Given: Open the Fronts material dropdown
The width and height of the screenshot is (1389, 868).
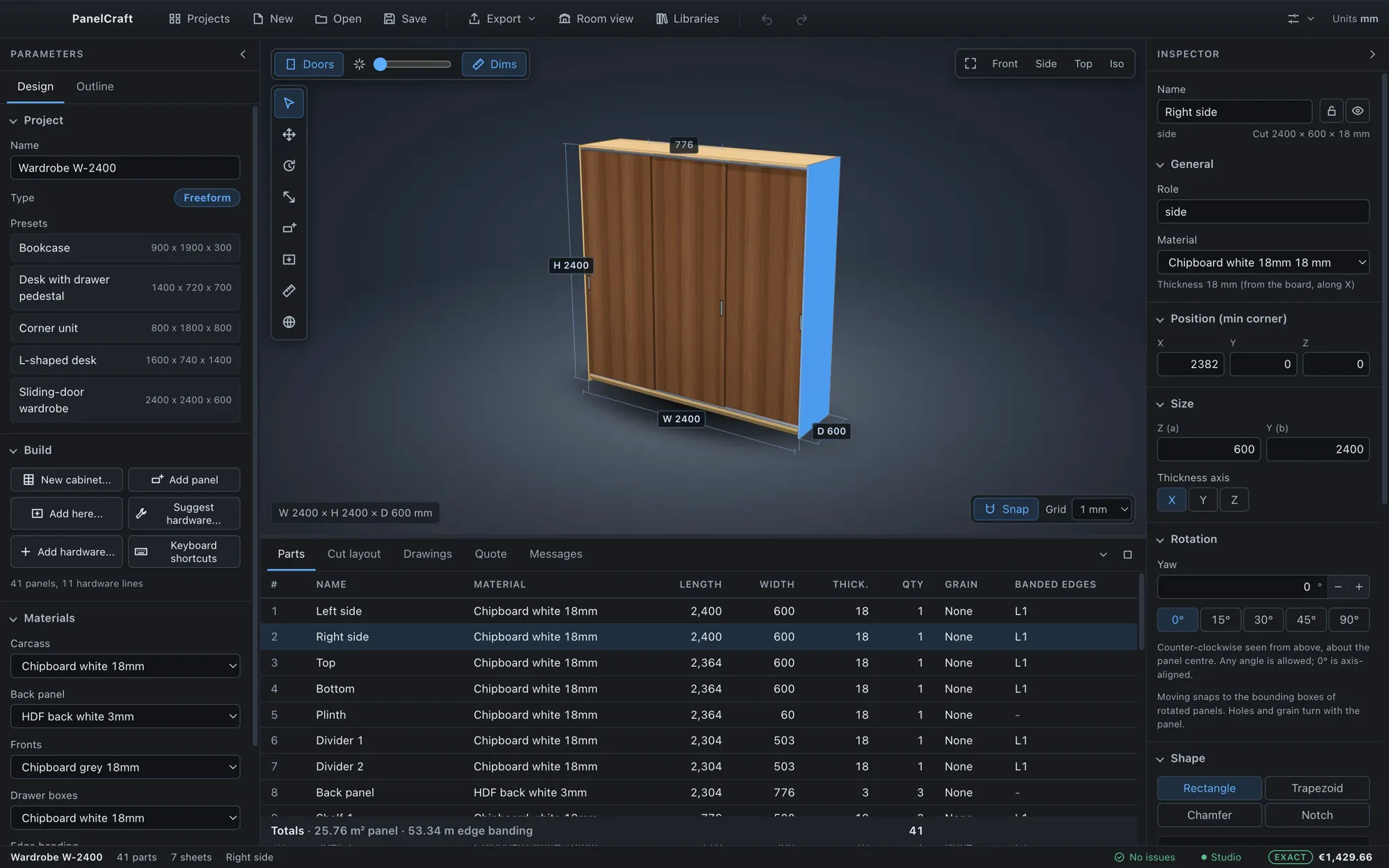Looking at the screenshot, I should [x=125, y=767].
